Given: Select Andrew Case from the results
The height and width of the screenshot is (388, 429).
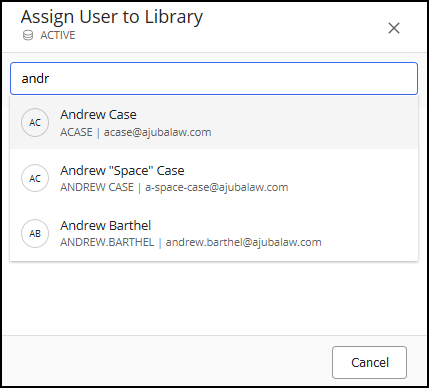Looking at the screenshot, I should click(x=214, y=123).
